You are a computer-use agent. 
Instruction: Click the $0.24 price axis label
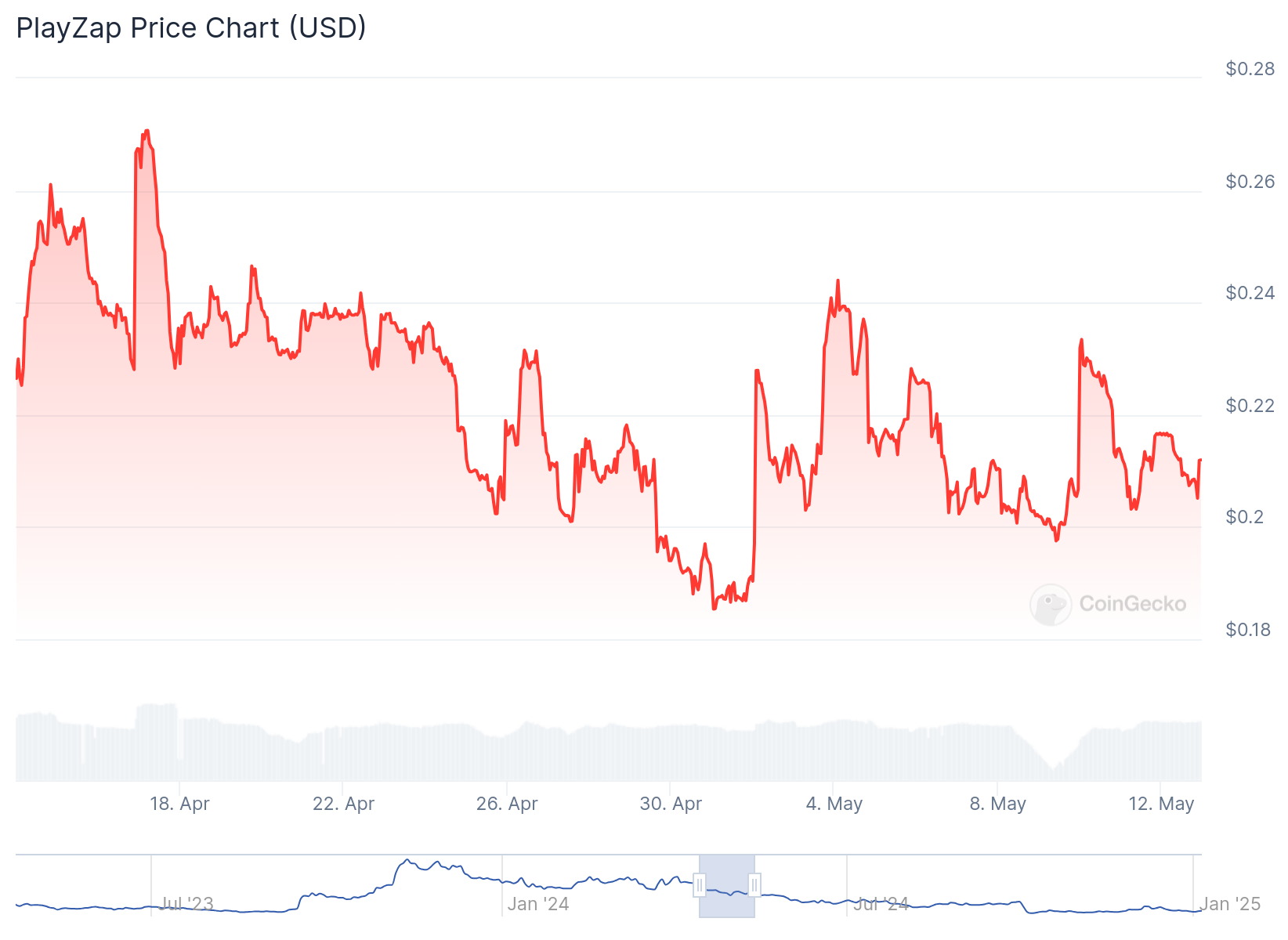click(1250, 293)
